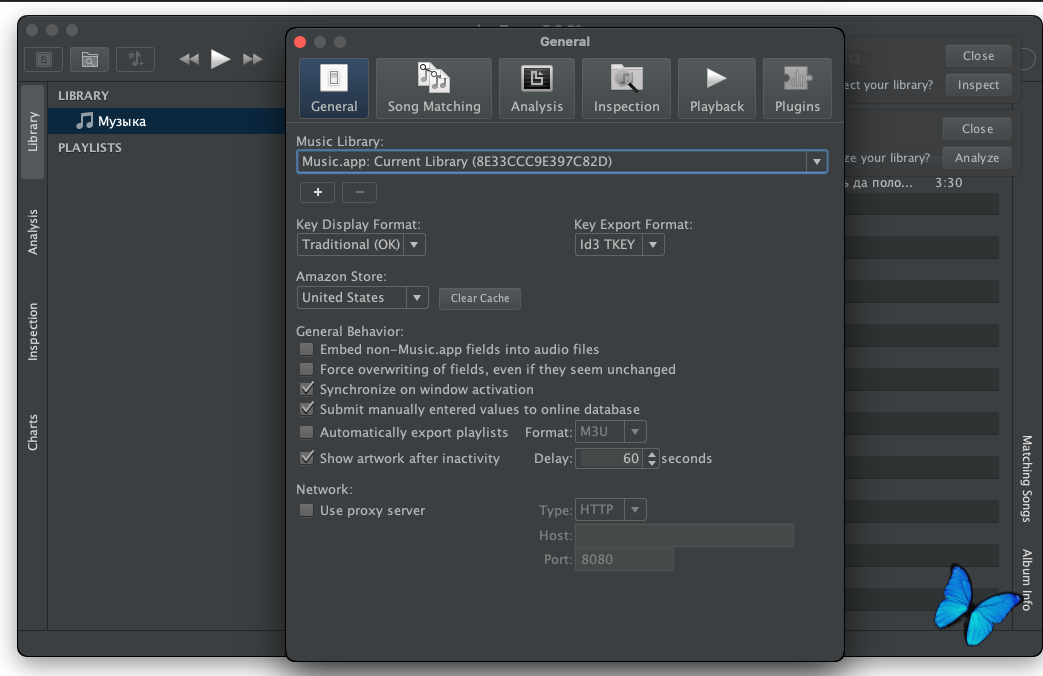1043x676 pixels.
Task: Disable Synchronize on window activation
Action: click(307, 390)
